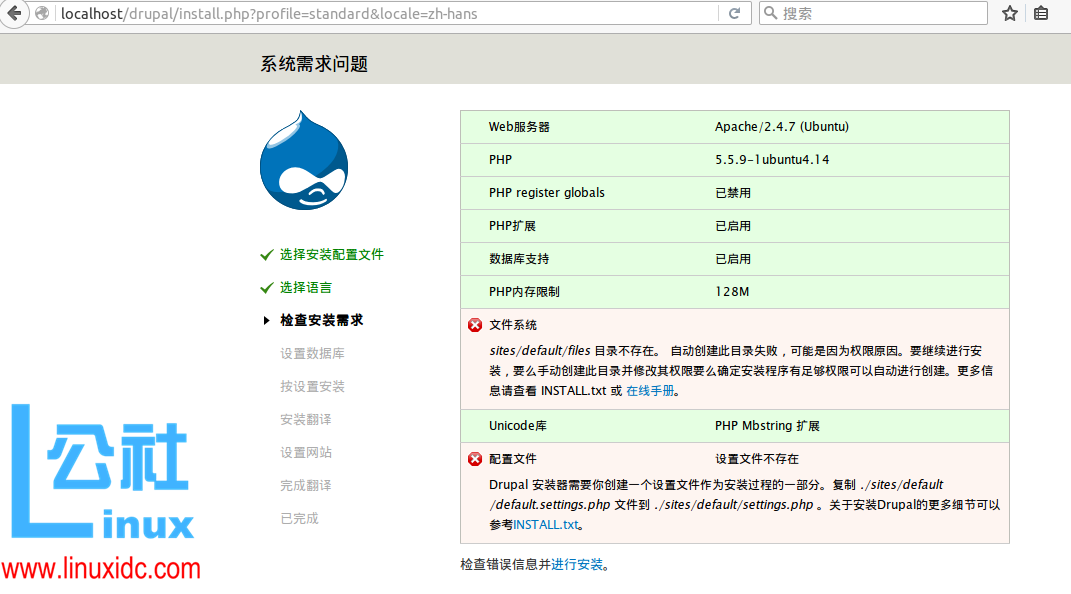The width and height of the screenshot is (1071, 594).
Task: Click the green check beside 选择安装配置文件
Action: click(x=267, y=254)
